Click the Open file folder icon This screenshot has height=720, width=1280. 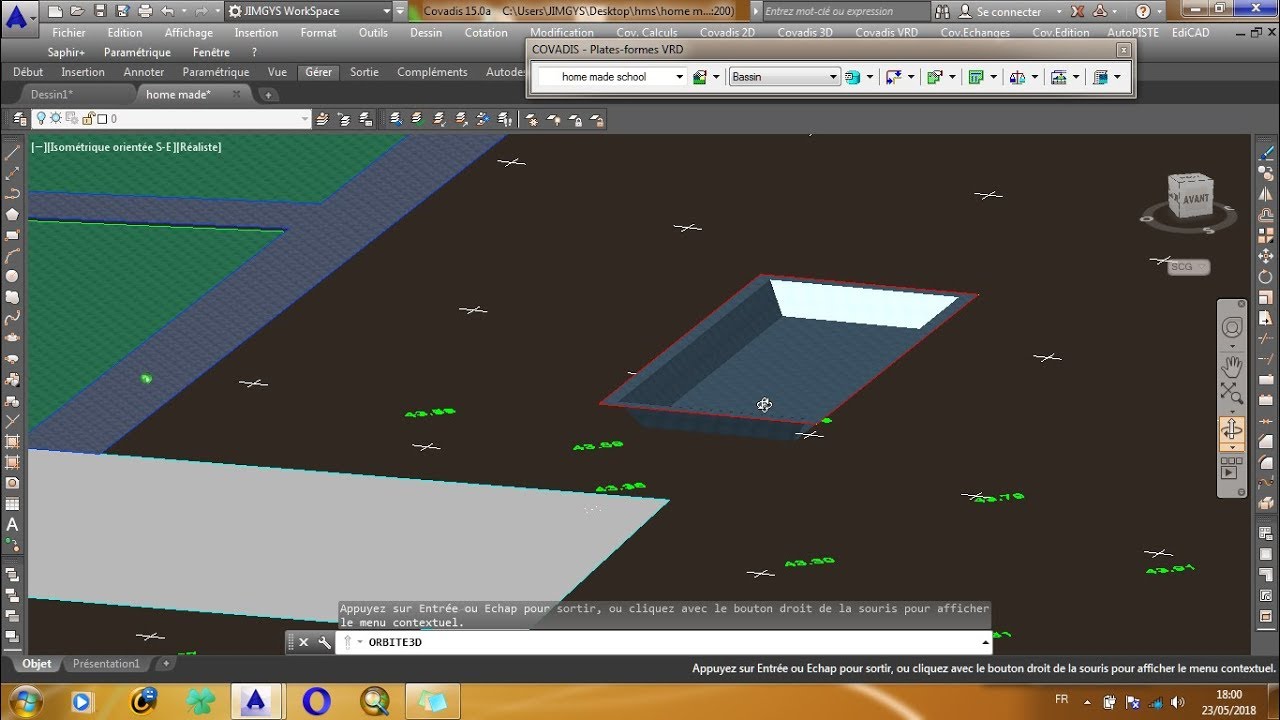[x=77, y=12]
